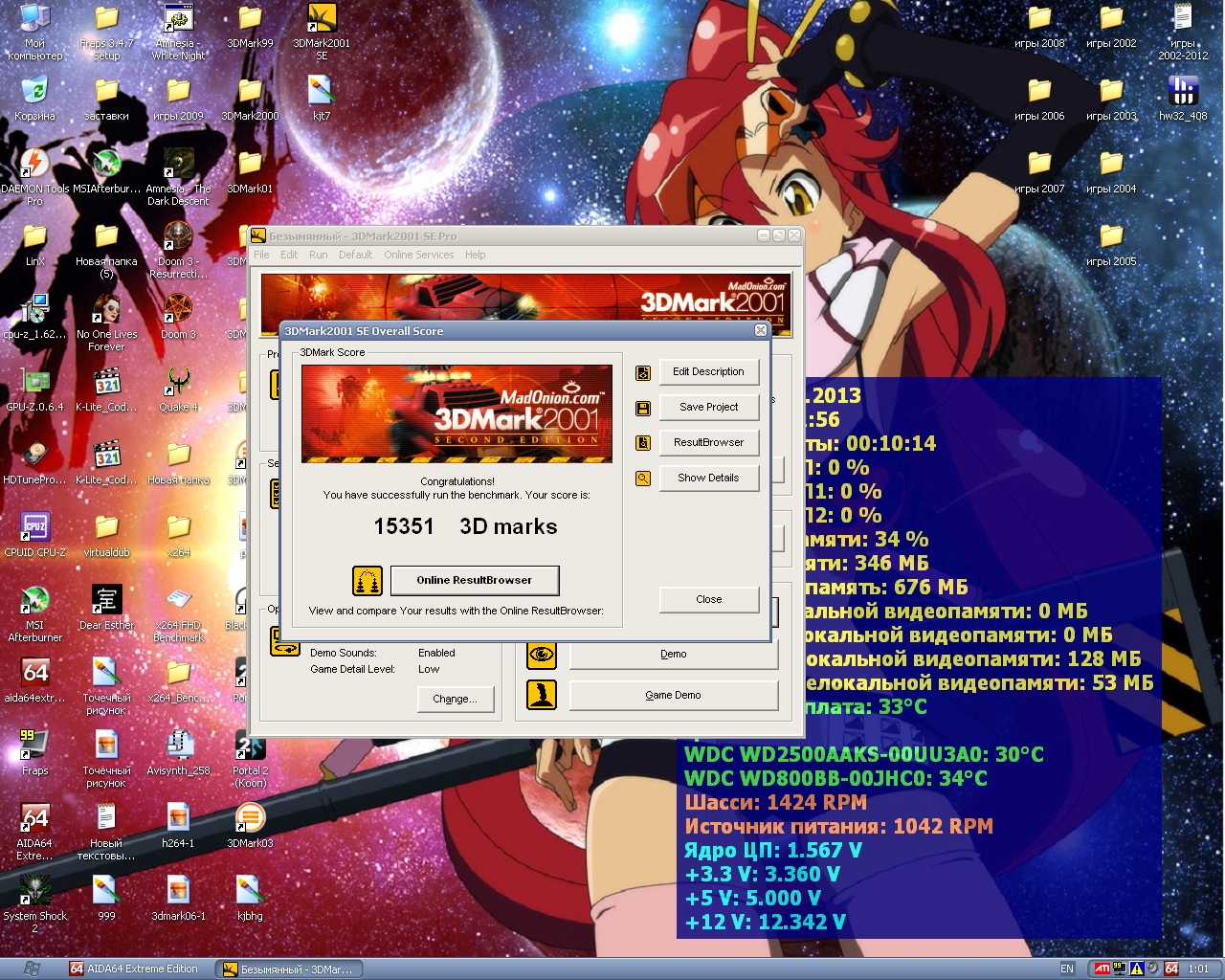The height and width of the screenshot is (980, 1225).
Task: Click Безымянный - 3DMar... taskbar button
Action: tap(290, 969)
